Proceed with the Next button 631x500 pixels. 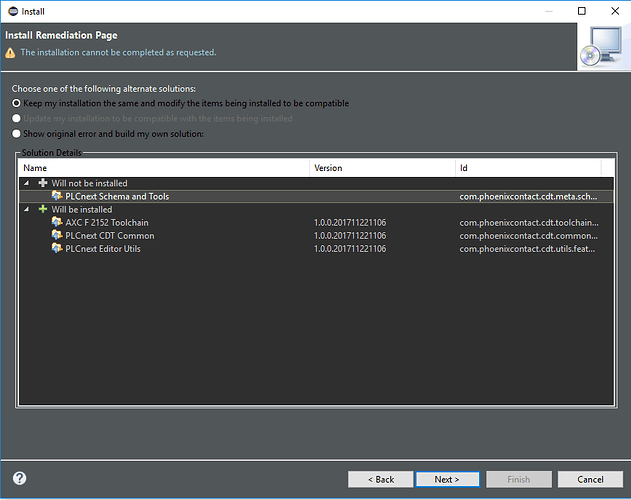pos(447,479)
